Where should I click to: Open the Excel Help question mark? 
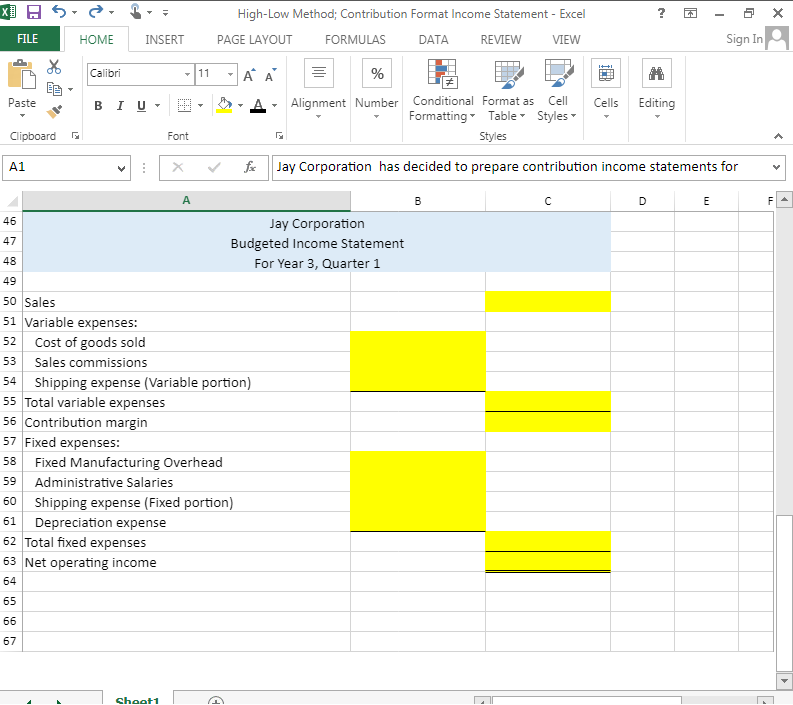pyautogui.click(x=661, y=13)
